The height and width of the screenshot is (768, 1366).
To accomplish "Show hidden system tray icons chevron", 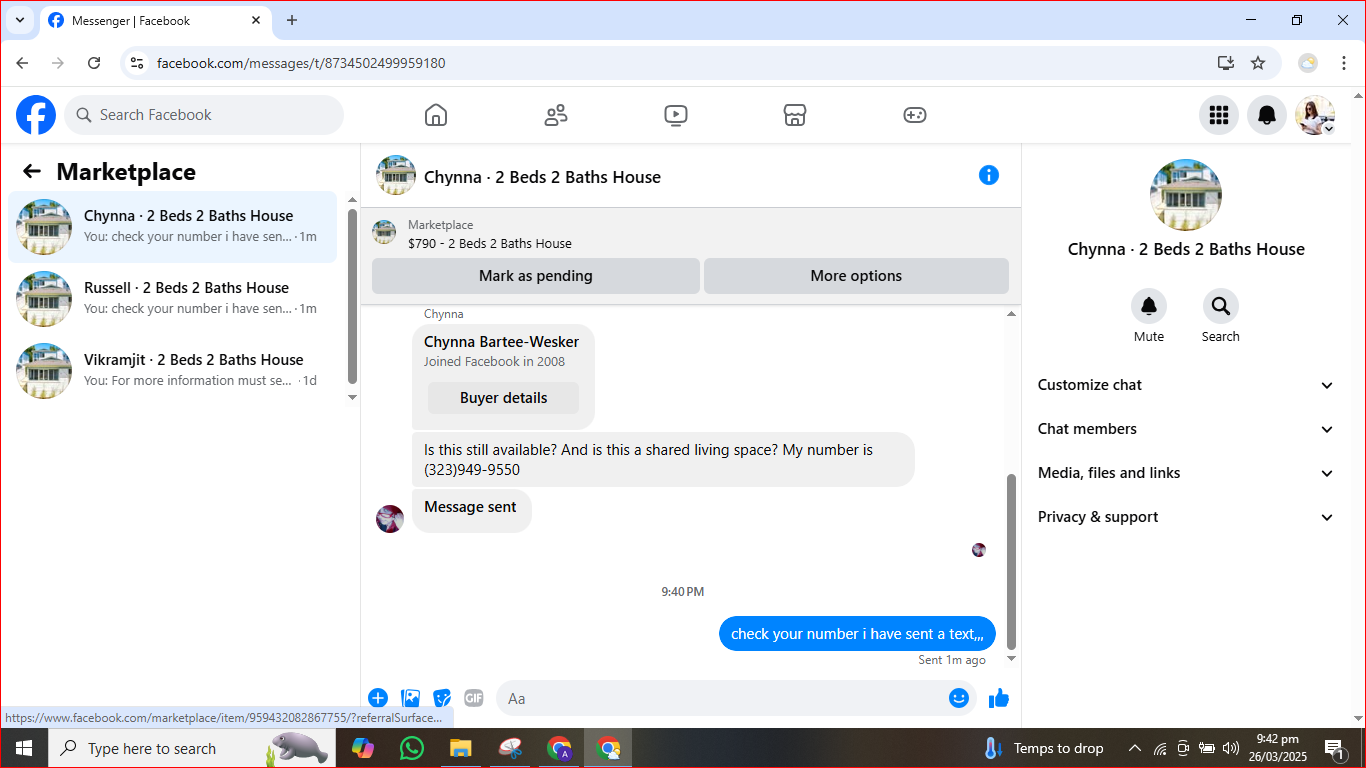I will click(1135, 748).
